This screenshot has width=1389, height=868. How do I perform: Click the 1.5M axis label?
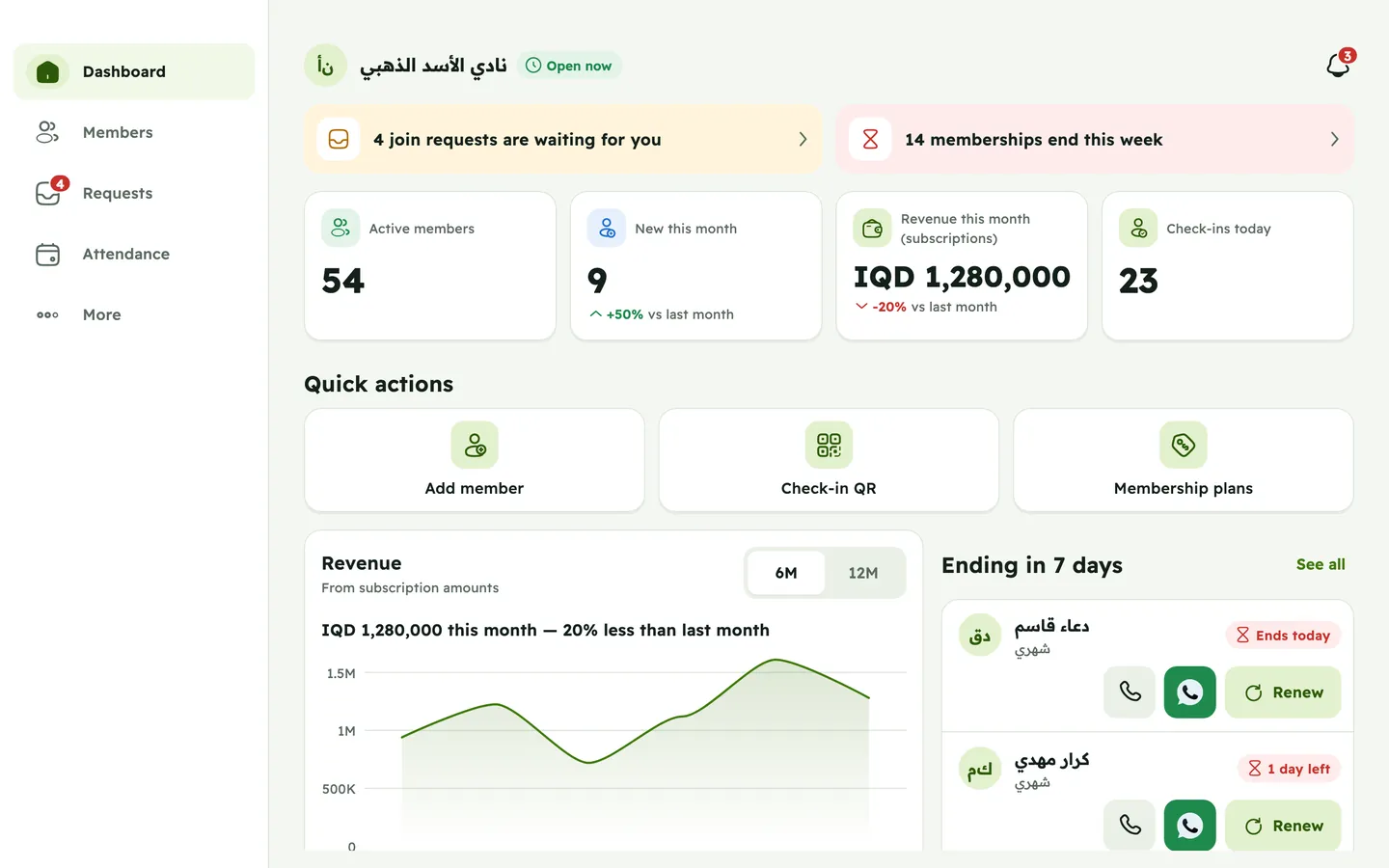click(340, 673)
